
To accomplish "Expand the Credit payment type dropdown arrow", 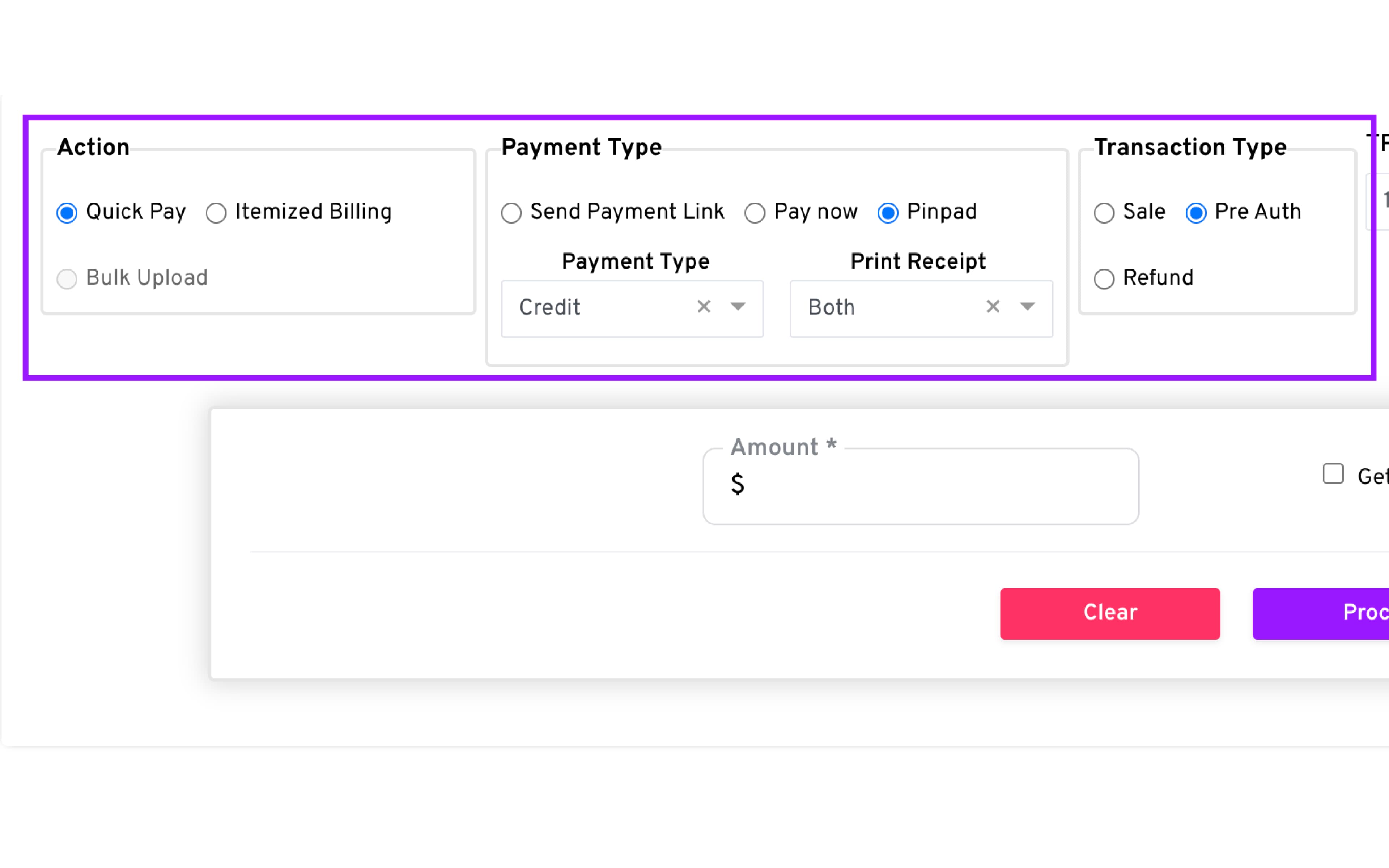I will point(738,307).
